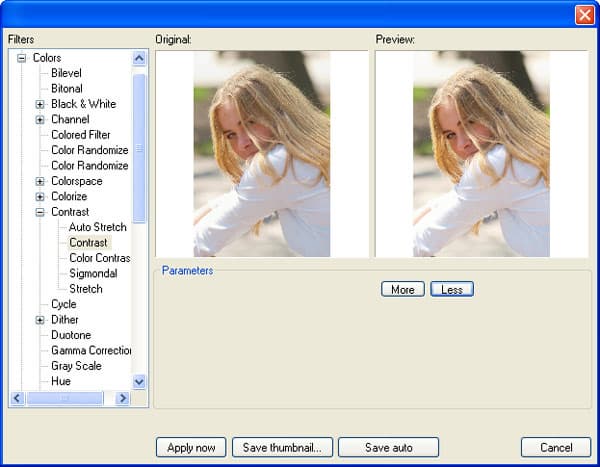Screen dimensions: 600x467
Task: Click the Dither label
Action: pyautogui.click(x=64, y=320)
